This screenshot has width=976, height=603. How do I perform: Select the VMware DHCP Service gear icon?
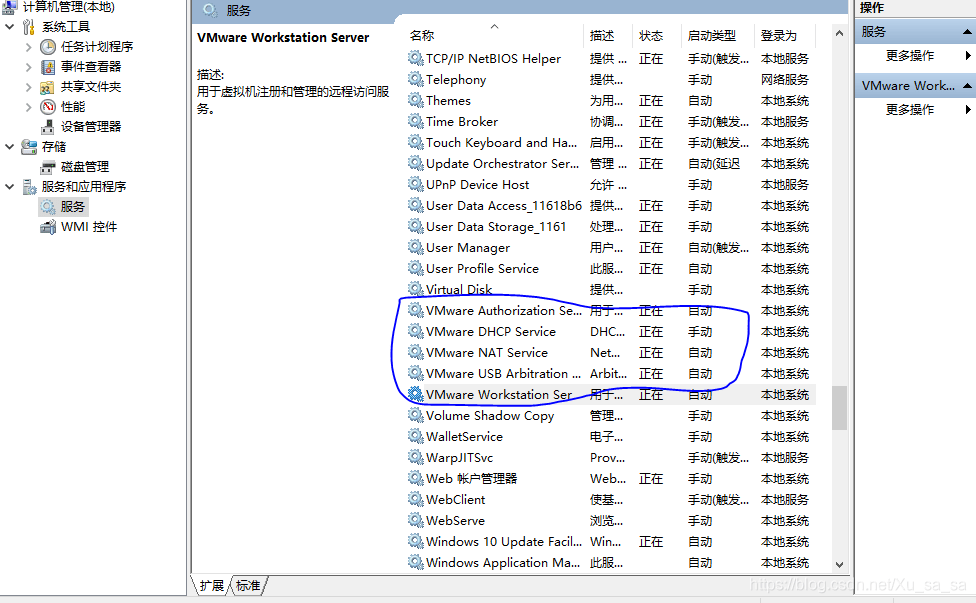point(416,331)
